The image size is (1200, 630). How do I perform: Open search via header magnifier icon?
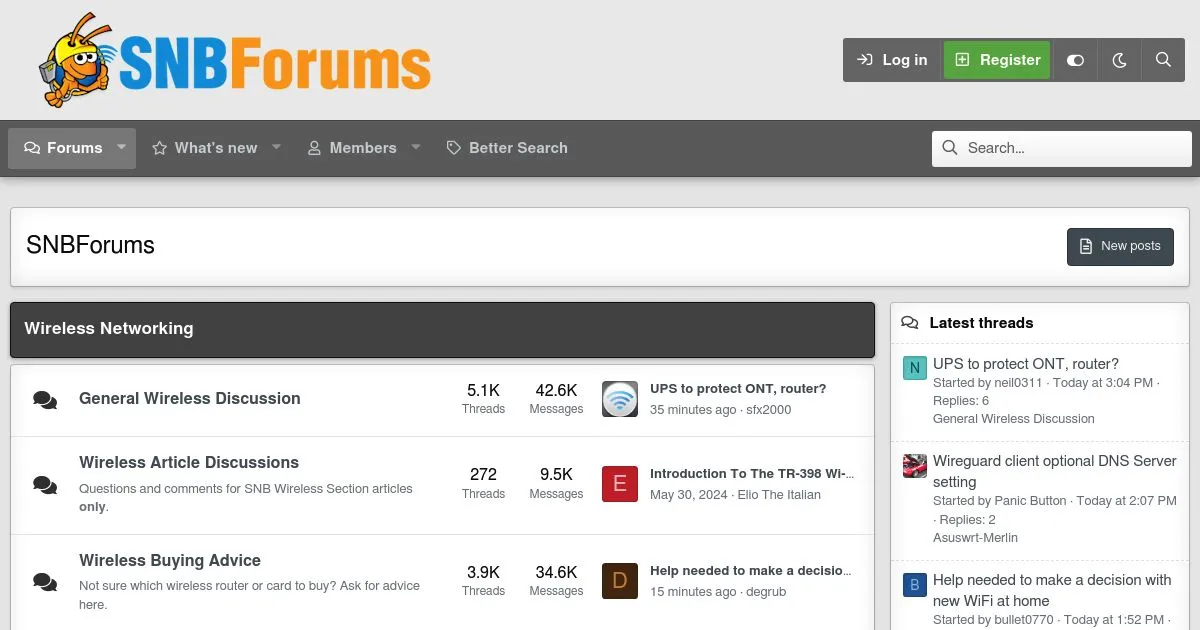[x=1163, y=60]
